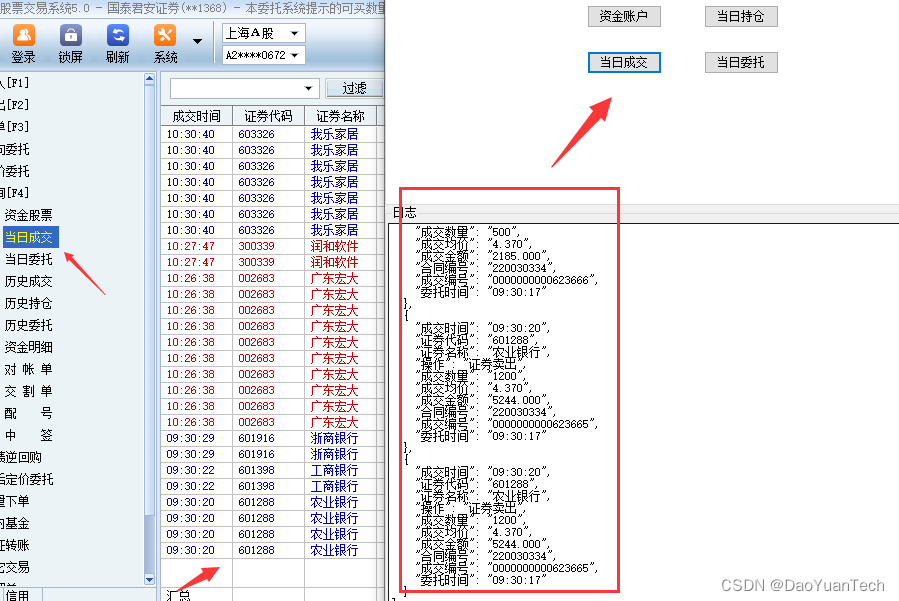This screenshot has width=899, height=601.
Task: Select 配号 in the left menu
Action: (28, 413)
